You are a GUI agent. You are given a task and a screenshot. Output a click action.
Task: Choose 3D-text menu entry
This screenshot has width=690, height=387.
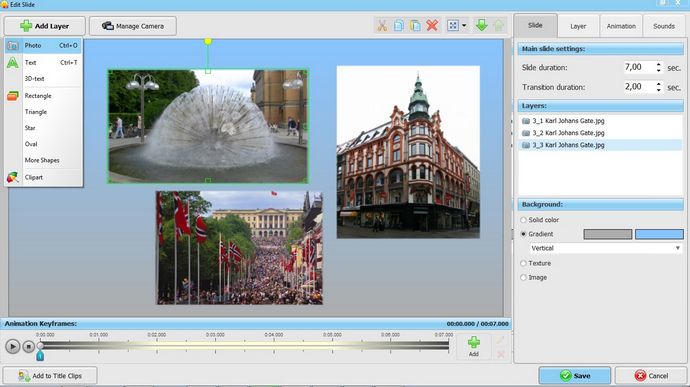coord(43,79)
